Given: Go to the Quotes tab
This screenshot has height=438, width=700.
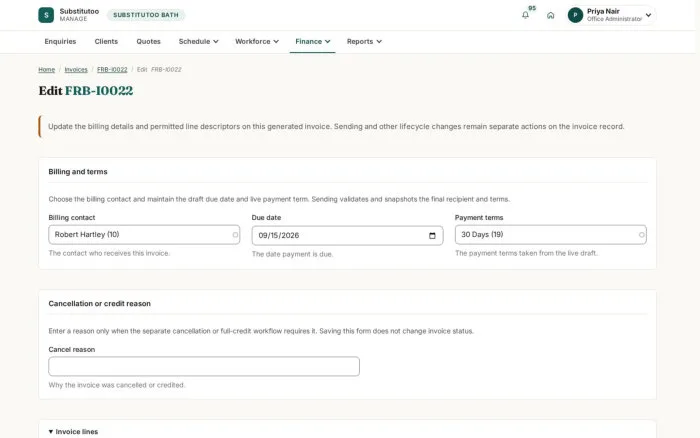Looking at the screenshot, I should pos(148,41).
